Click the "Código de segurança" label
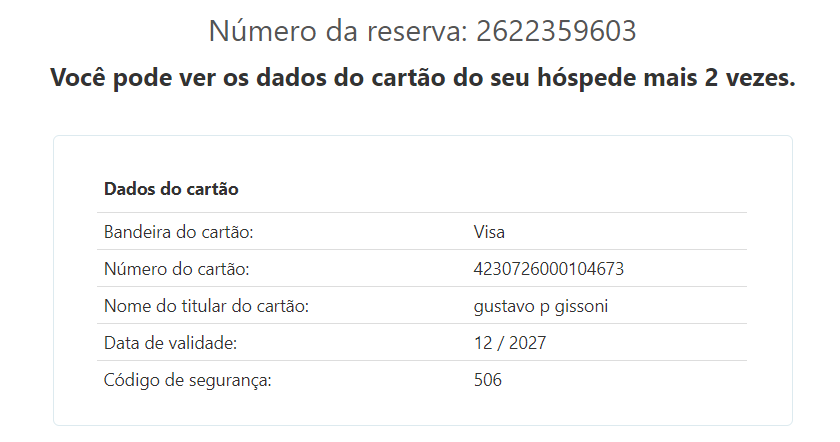Viewport: 840px width, 442px height. 188,380
